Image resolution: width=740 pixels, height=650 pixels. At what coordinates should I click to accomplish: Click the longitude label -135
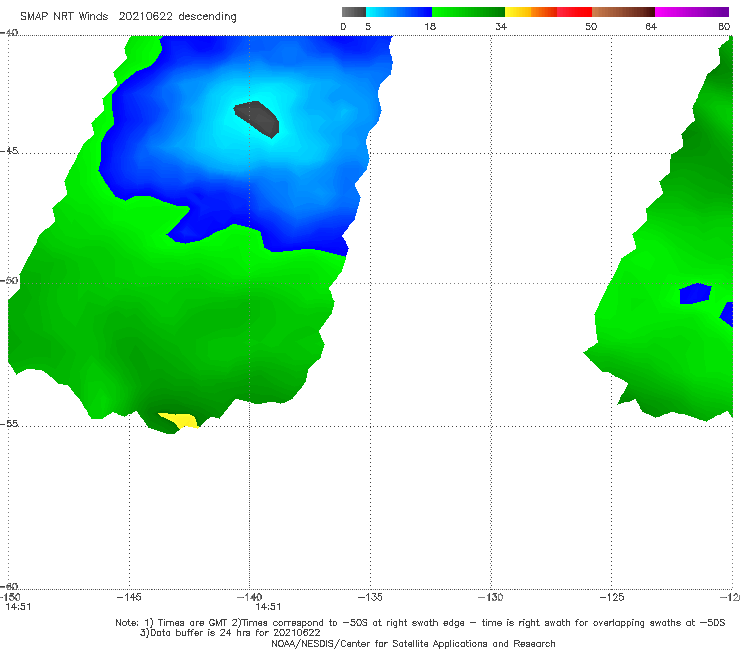(370, 597)
